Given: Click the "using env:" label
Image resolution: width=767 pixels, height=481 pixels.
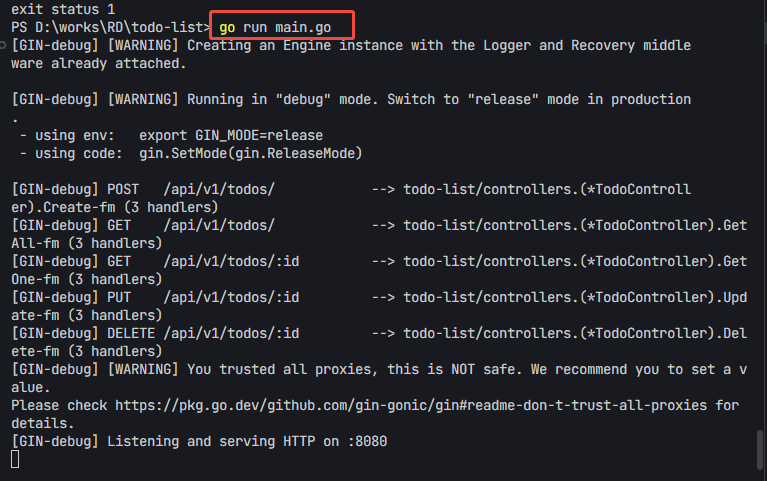Looking at the screenshot, I should [x=75, y=135].
